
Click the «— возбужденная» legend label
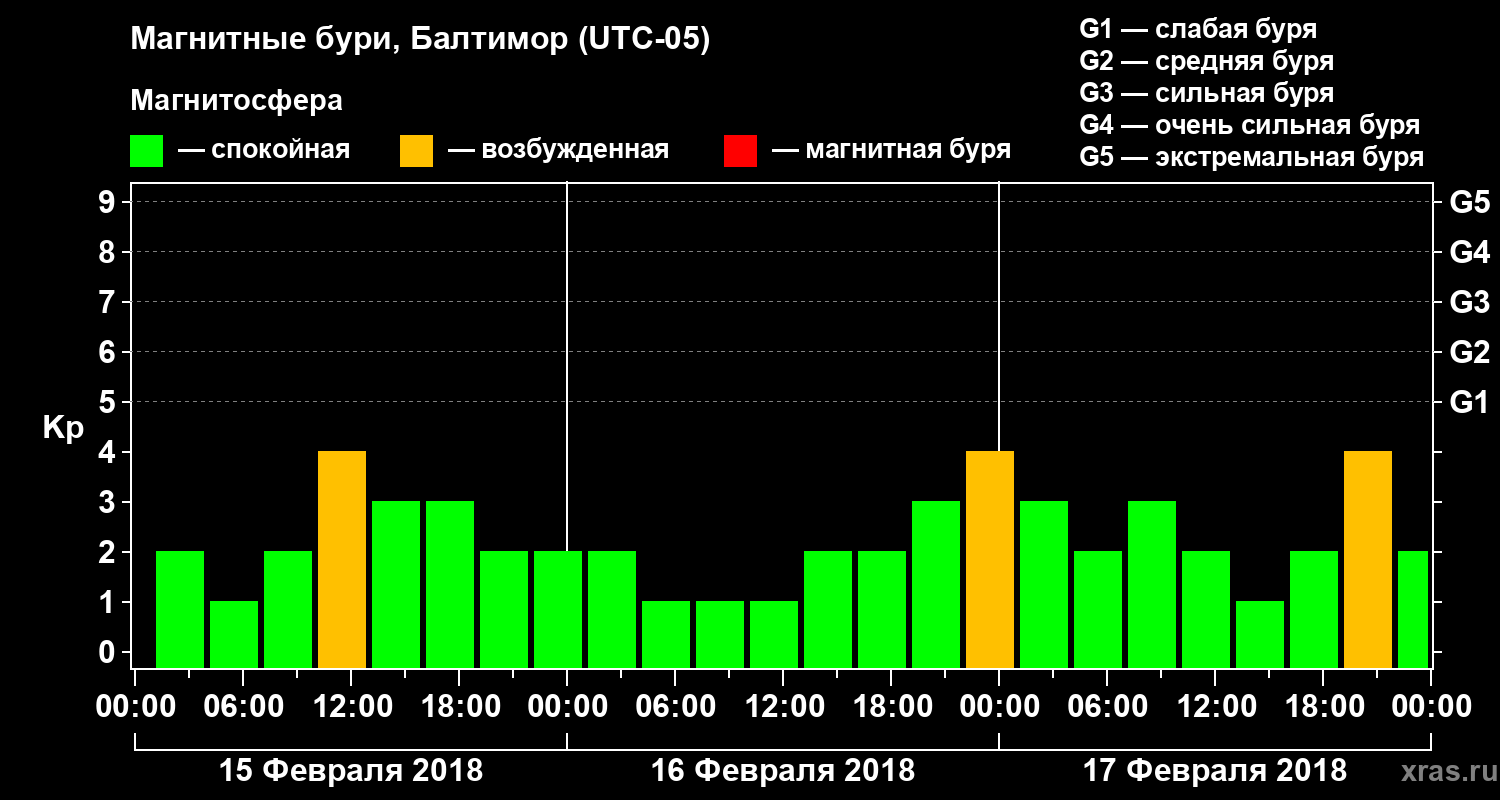[x=558, y=150]
